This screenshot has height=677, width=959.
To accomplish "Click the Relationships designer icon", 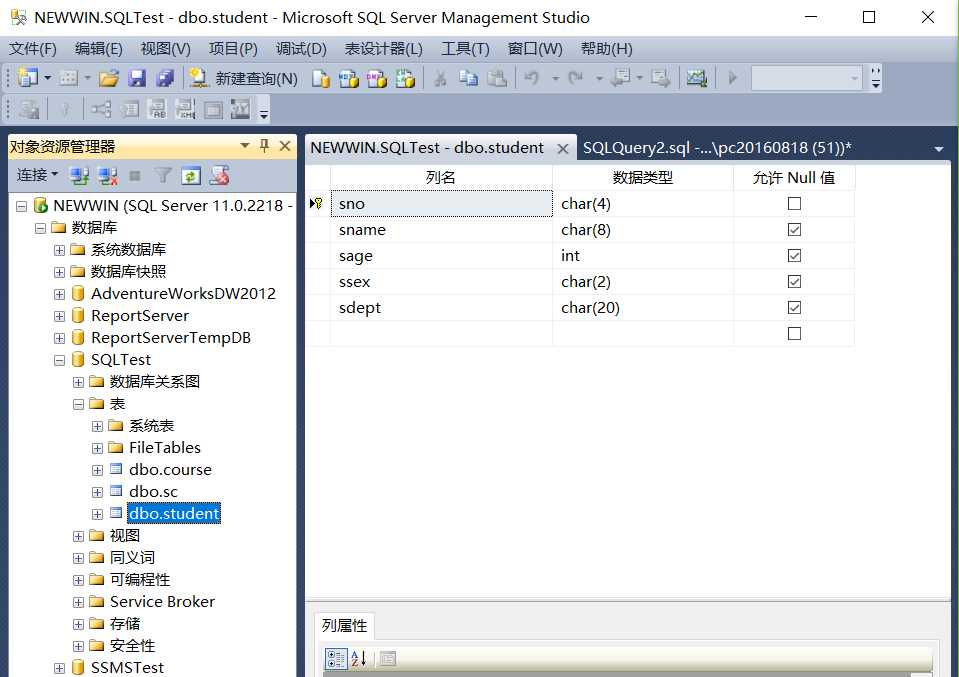I will [101, 109].
